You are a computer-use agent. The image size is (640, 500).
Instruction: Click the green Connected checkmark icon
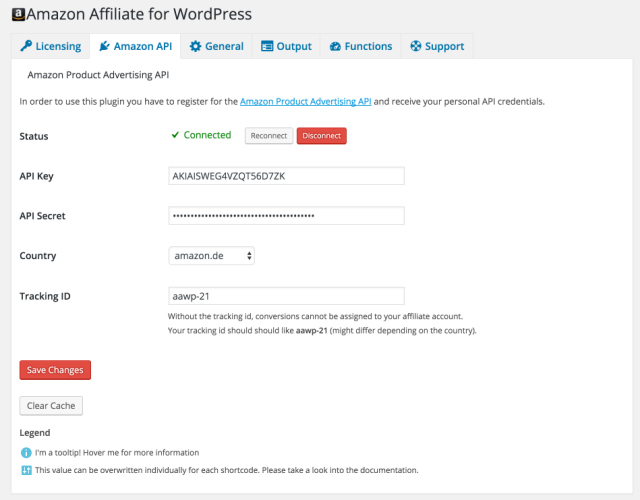[x=175, y=135]
